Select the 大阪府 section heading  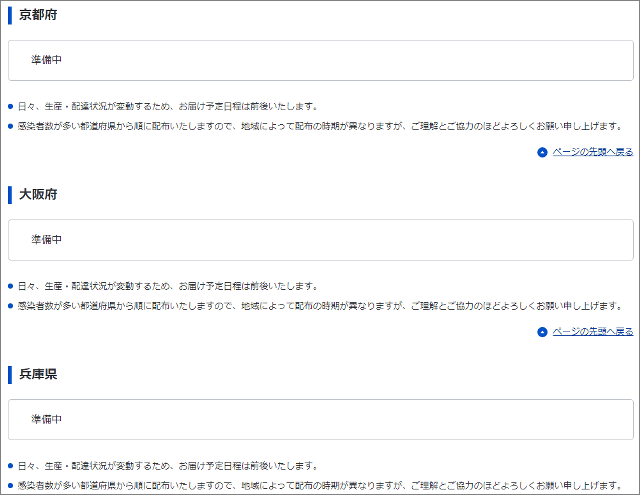pos(38,194)
